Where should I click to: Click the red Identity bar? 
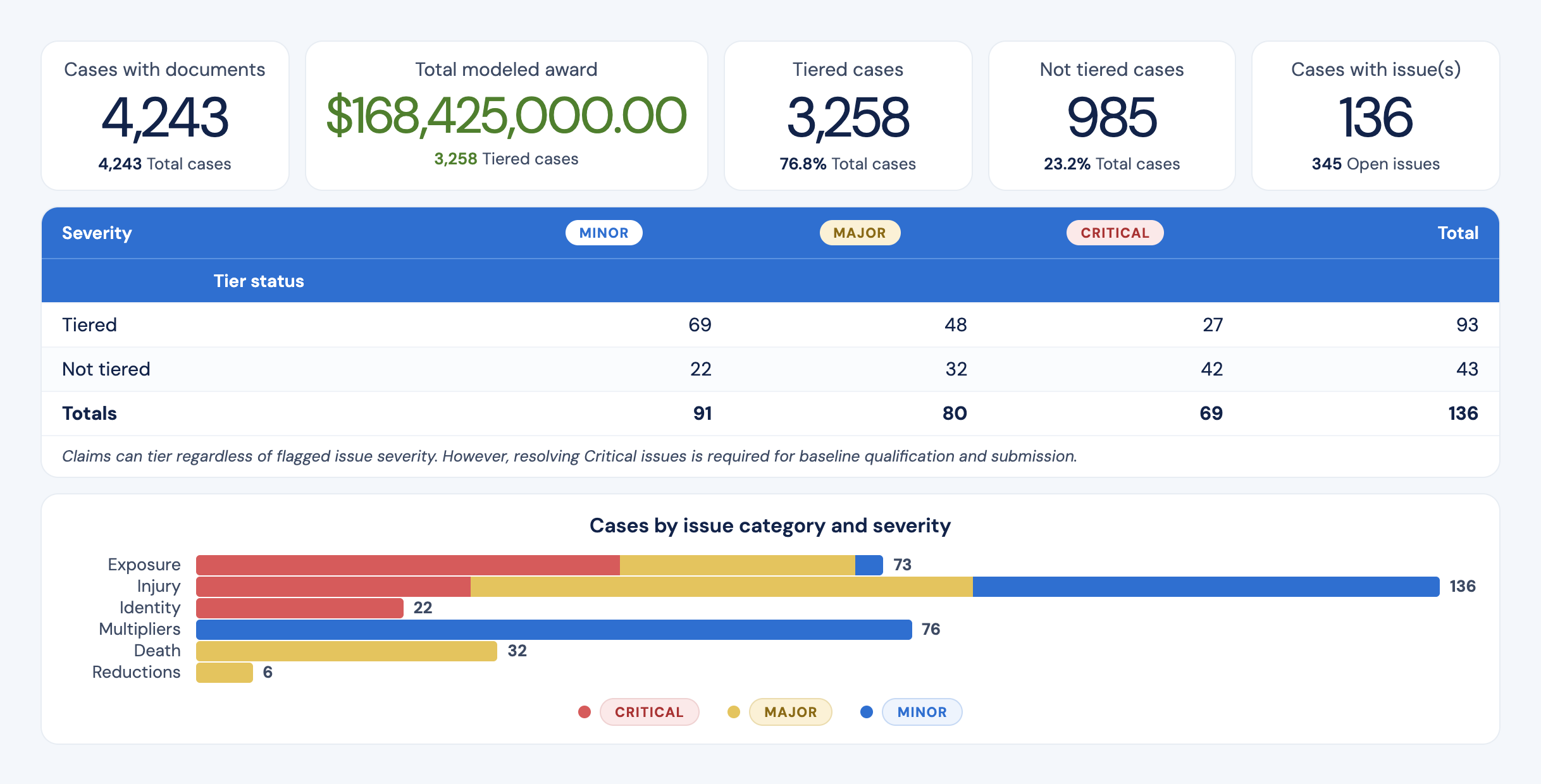(300, 608)
